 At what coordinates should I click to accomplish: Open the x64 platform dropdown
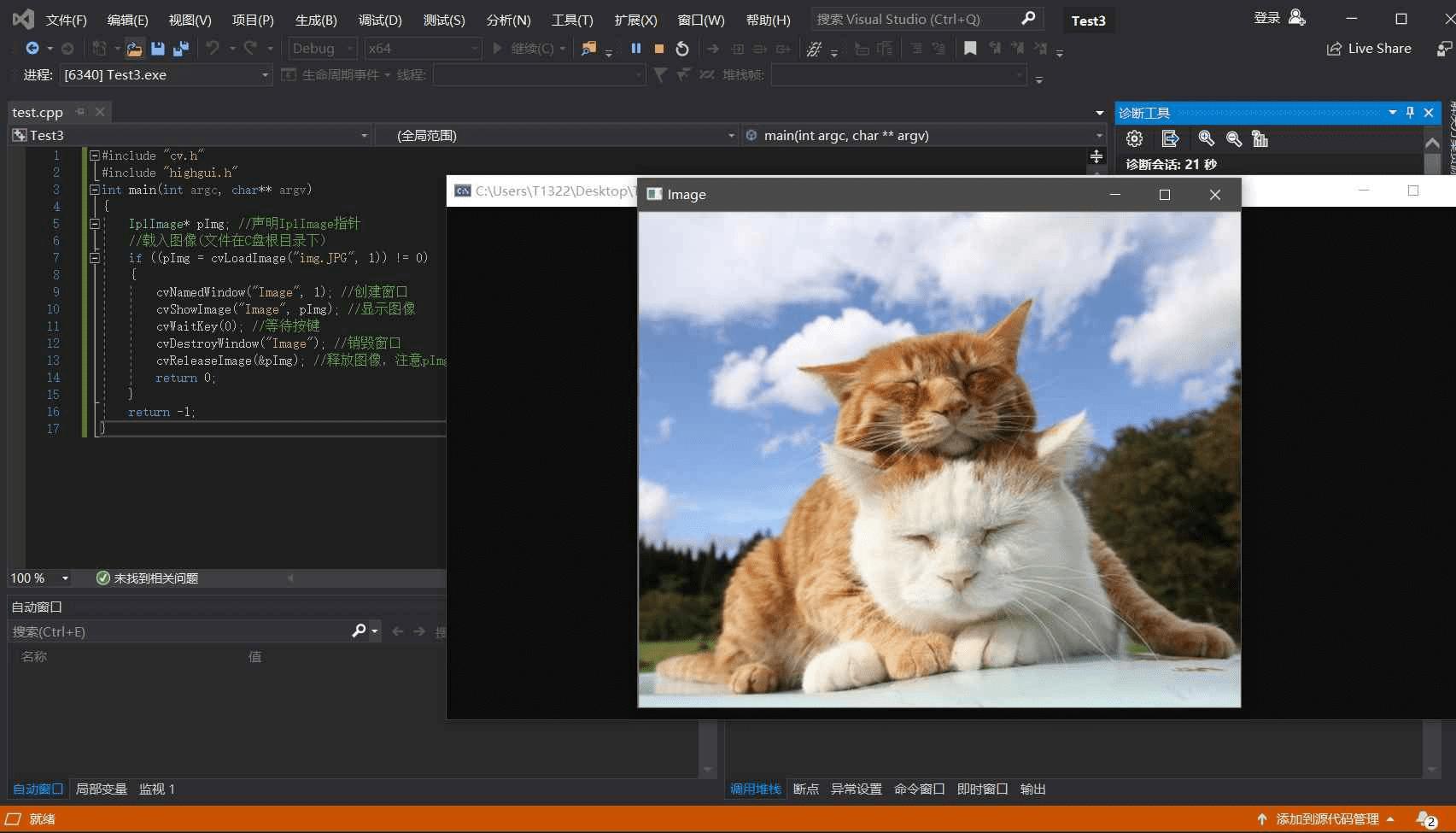pos(423,49)
